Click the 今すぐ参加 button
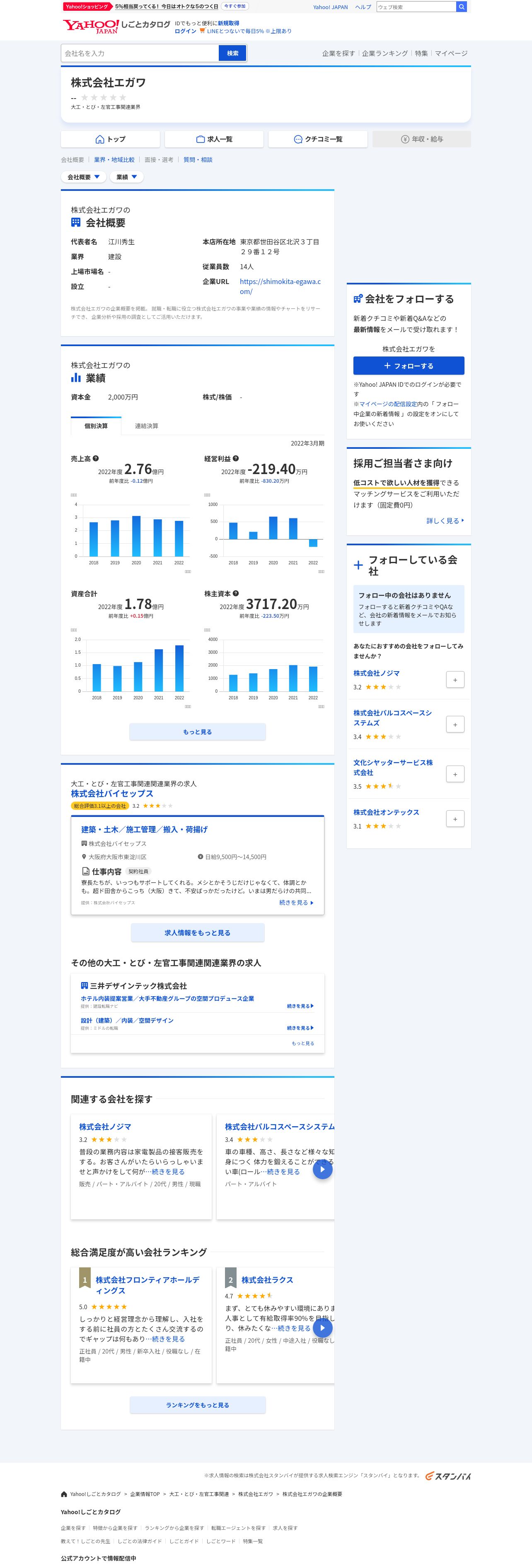Screen dimensions: 532x1568 click(x=235, y=6)
